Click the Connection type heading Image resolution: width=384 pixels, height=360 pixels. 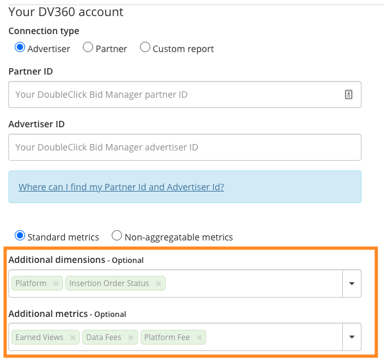click(x=44, y=31)
